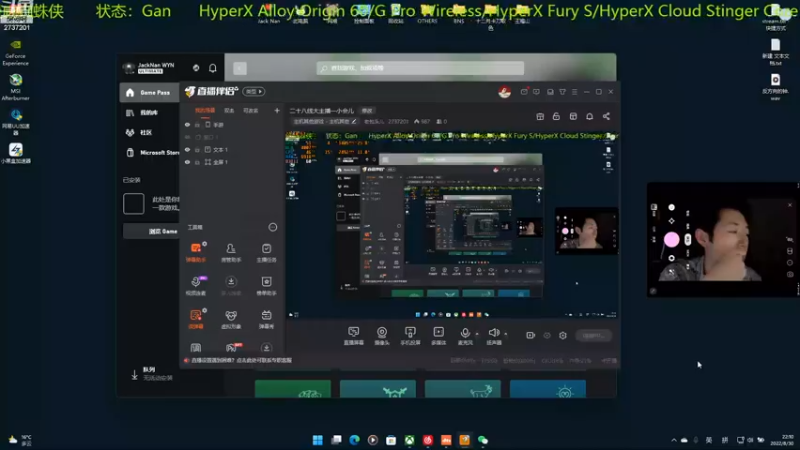
Task: Go to Game Pass in Xbox sidebar
Action: point(149,92)
